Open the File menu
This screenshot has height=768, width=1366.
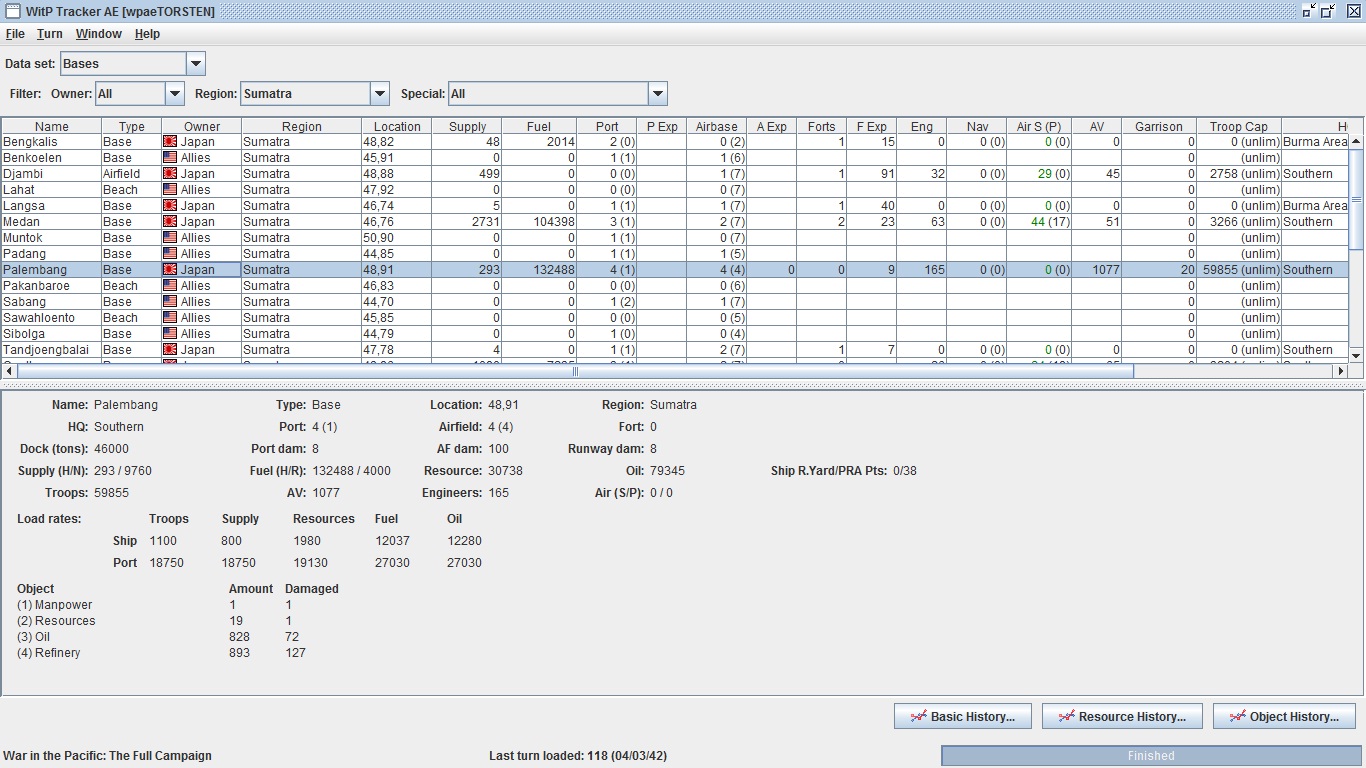(15, 34)
